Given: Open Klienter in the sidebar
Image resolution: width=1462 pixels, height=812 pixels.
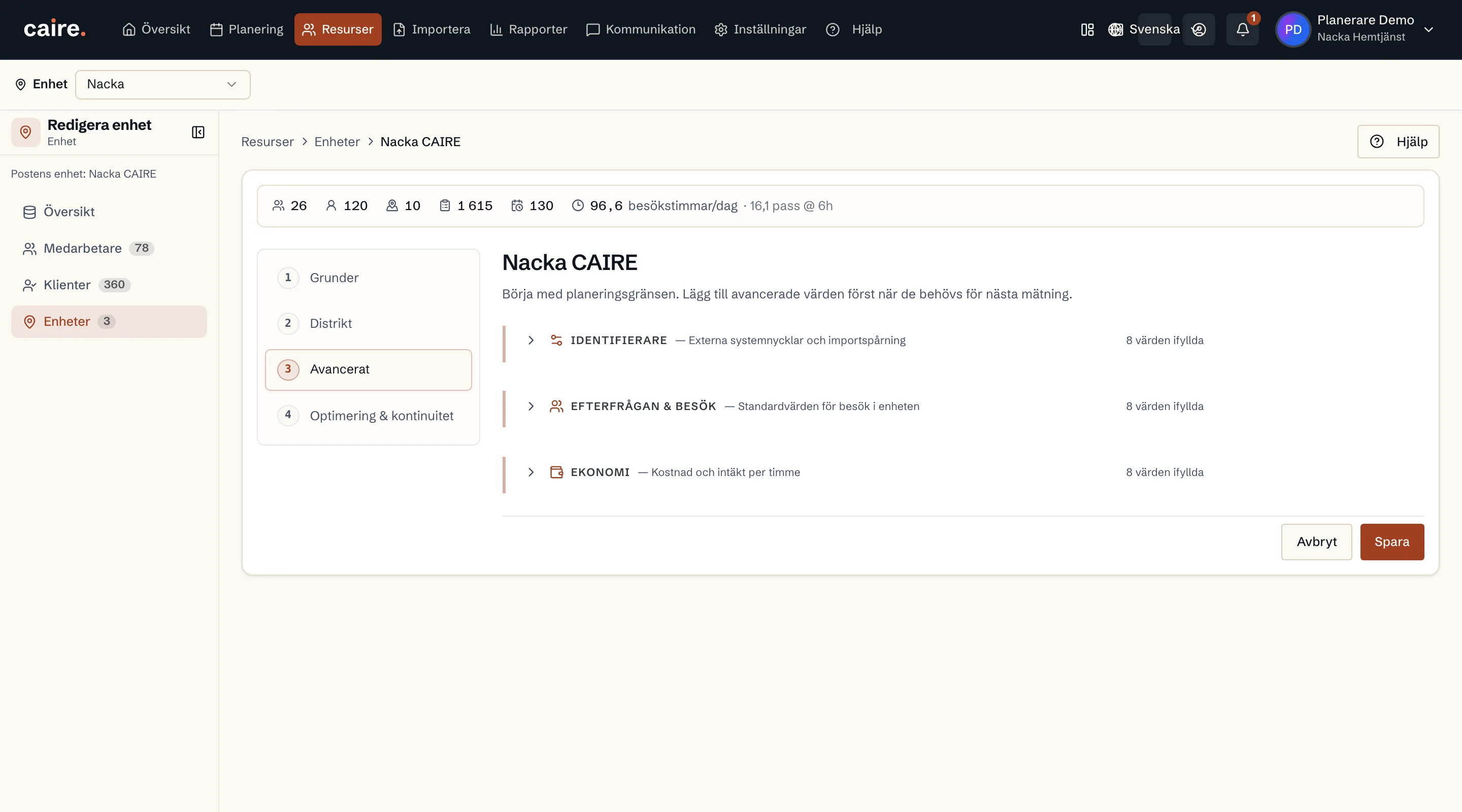Looking at the screenshot, I should click(x=109, y=285).
